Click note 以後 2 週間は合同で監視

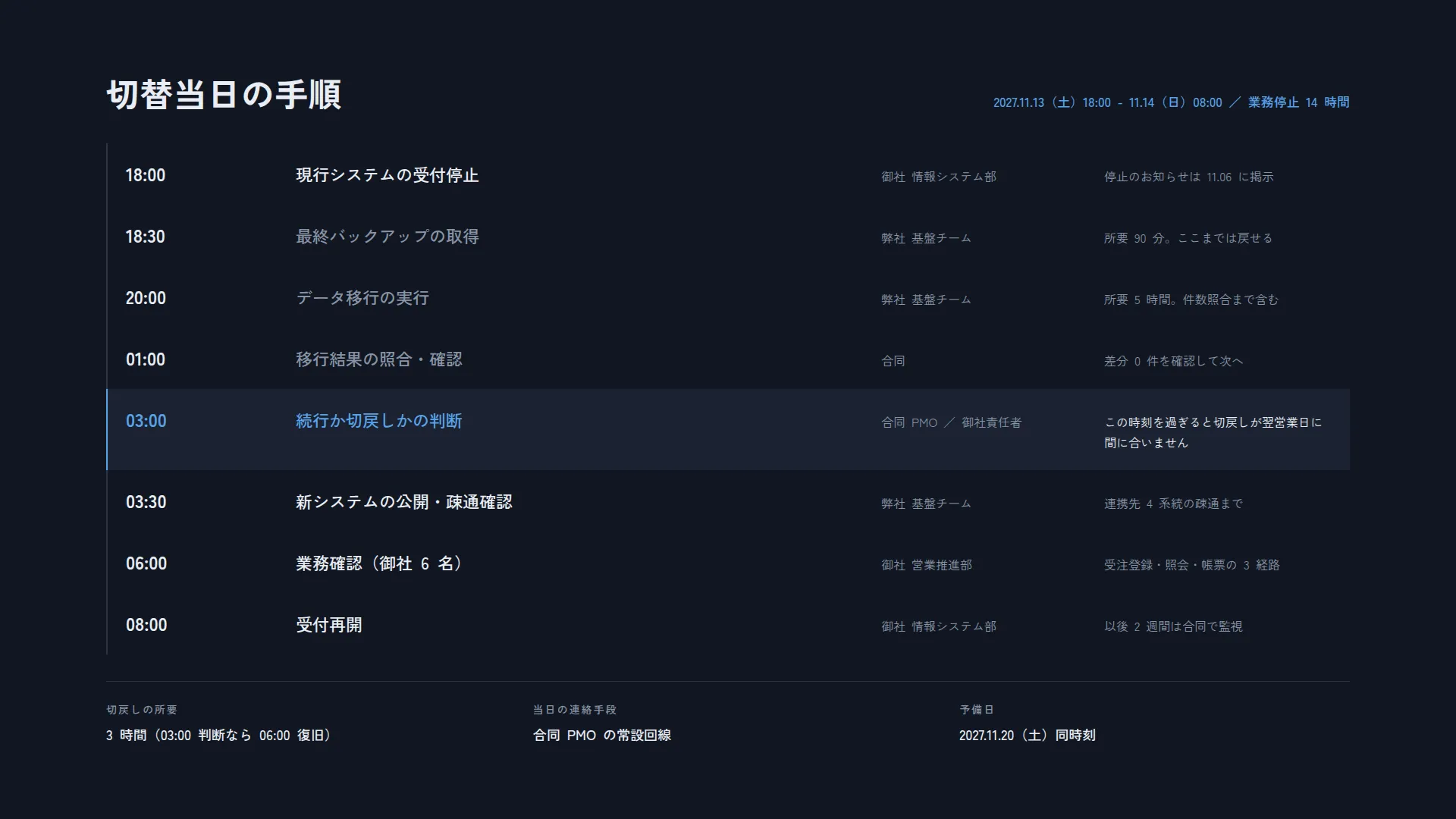(x=1173, y=626)
